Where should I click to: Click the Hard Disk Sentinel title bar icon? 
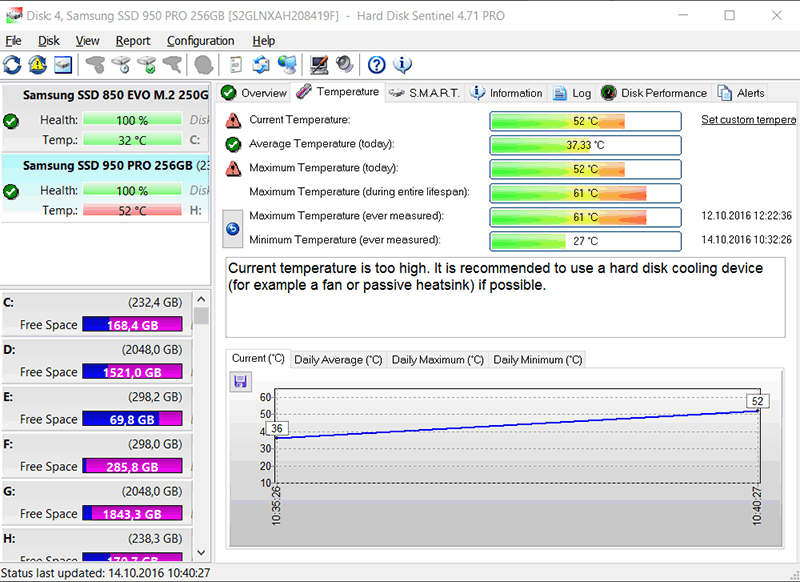click(13, 15)
